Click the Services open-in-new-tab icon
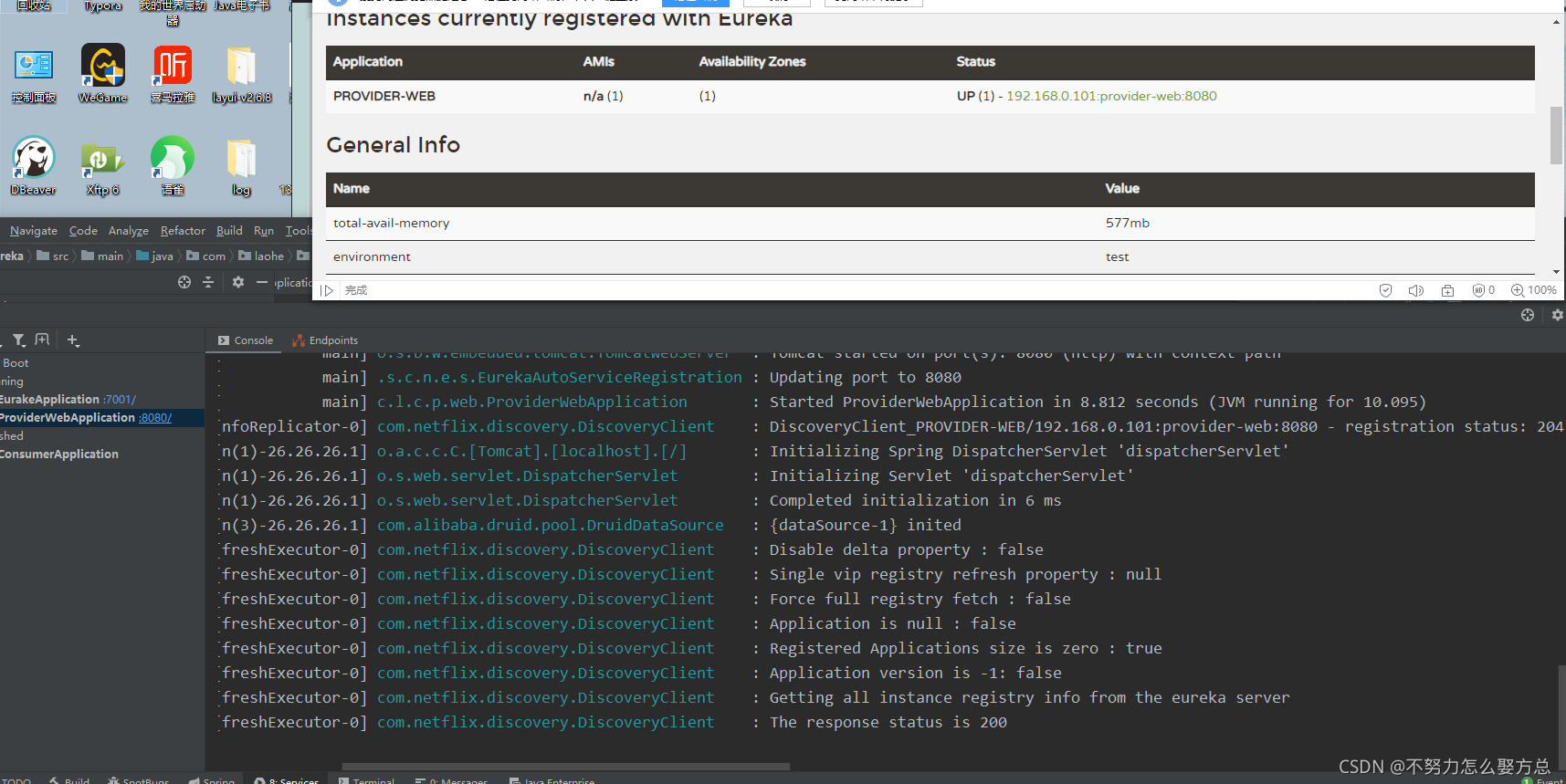The image size is (1566, 784). click(42, 340)
